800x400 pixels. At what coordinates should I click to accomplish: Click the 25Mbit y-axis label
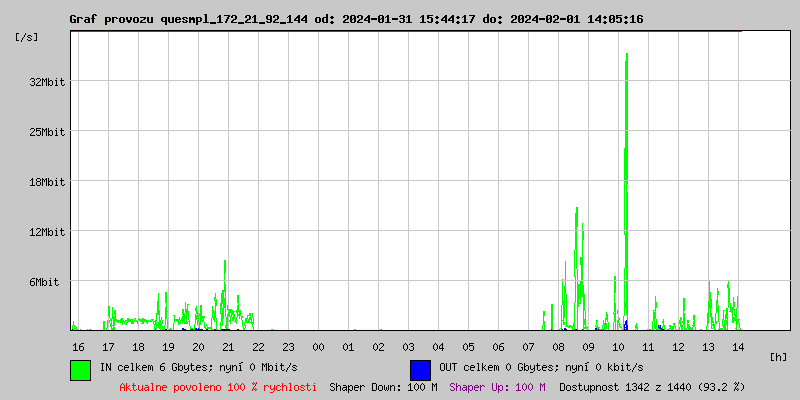tap(46, 132)
